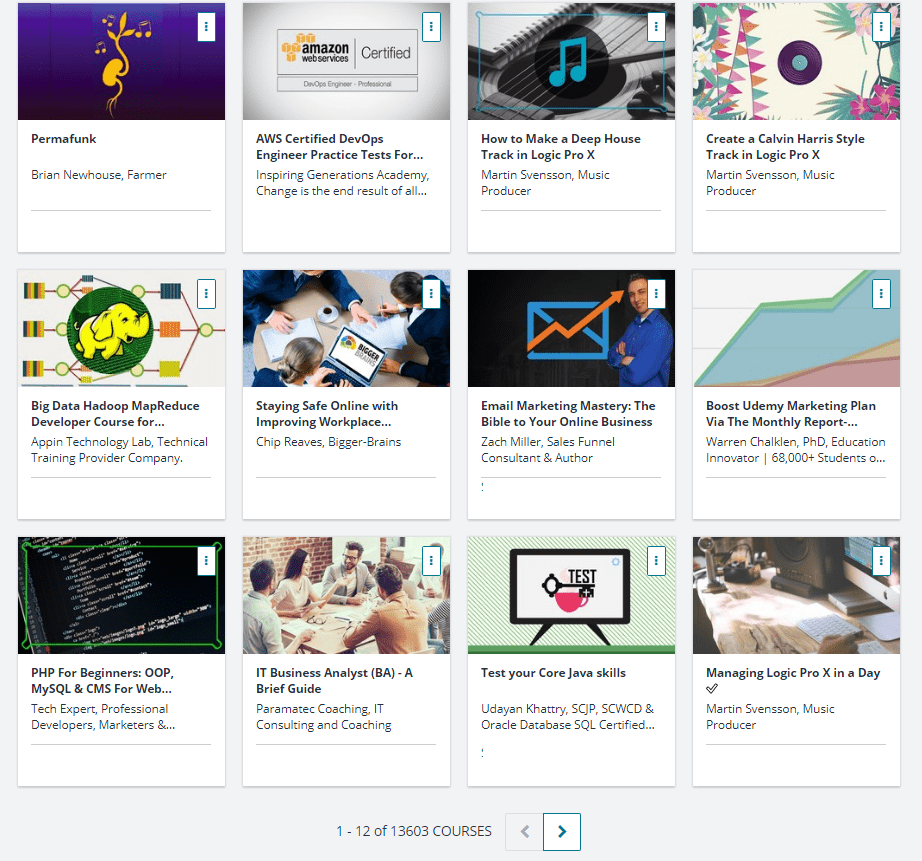
Task: Go to next page of courses
Action: click(562, 832)
